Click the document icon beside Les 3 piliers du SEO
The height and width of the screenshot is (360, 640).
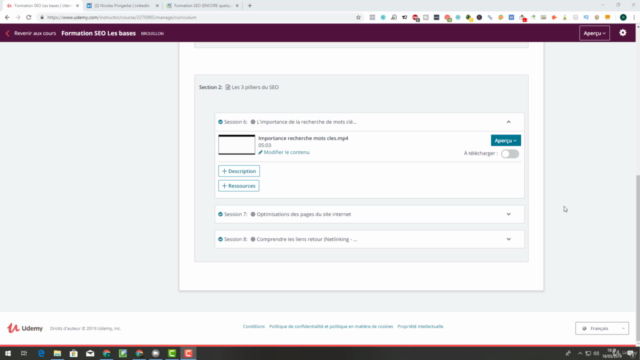(x=228, y=87)
